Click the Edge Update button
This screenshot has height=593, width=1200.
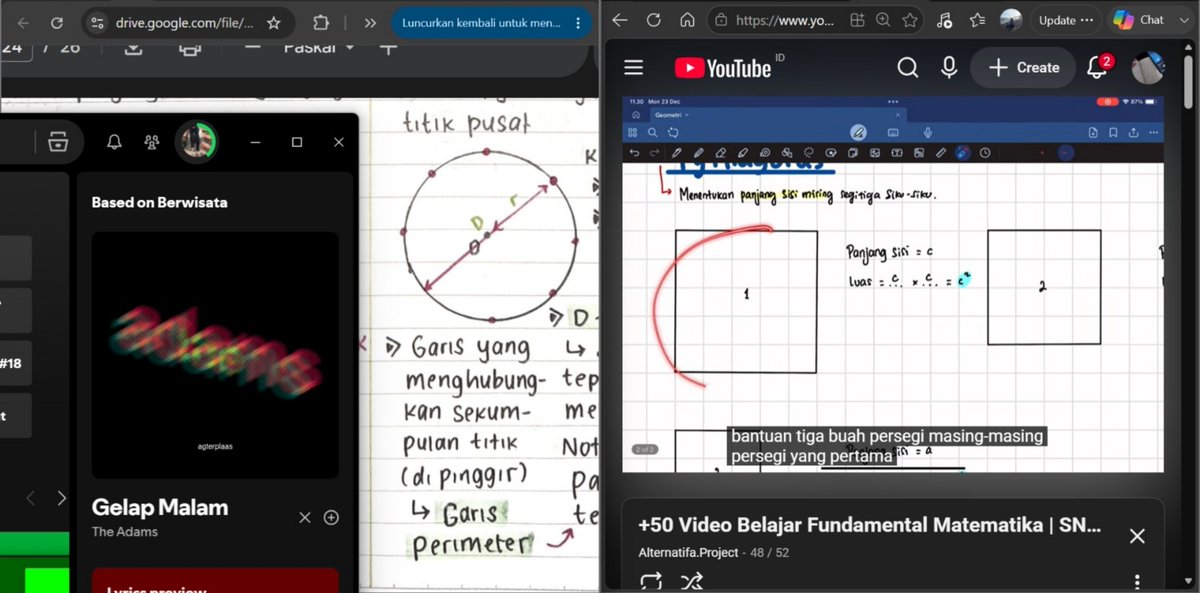(1066, 20)
